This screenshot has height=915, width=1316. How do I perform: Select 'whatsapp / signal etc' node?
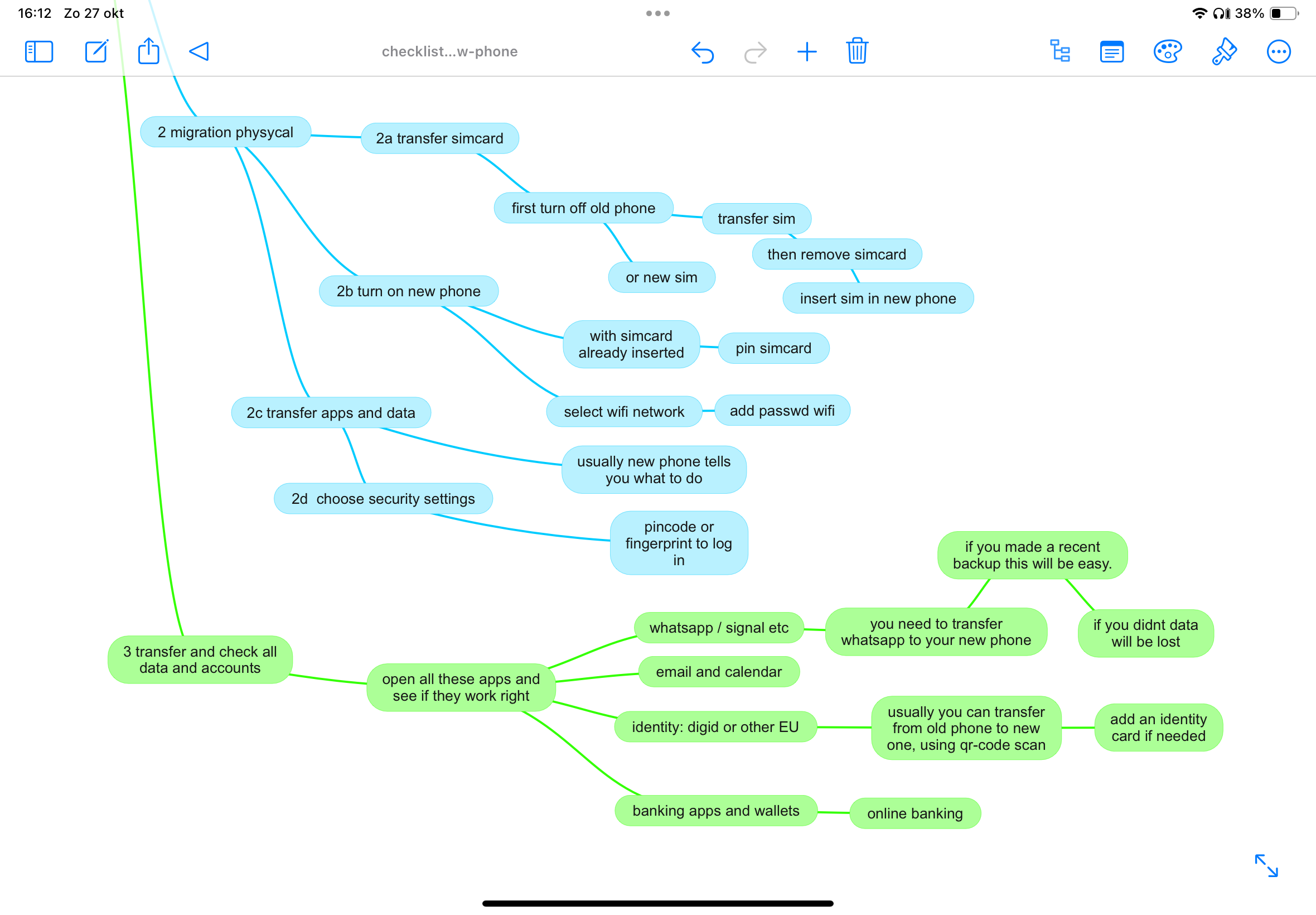(718, 628)
